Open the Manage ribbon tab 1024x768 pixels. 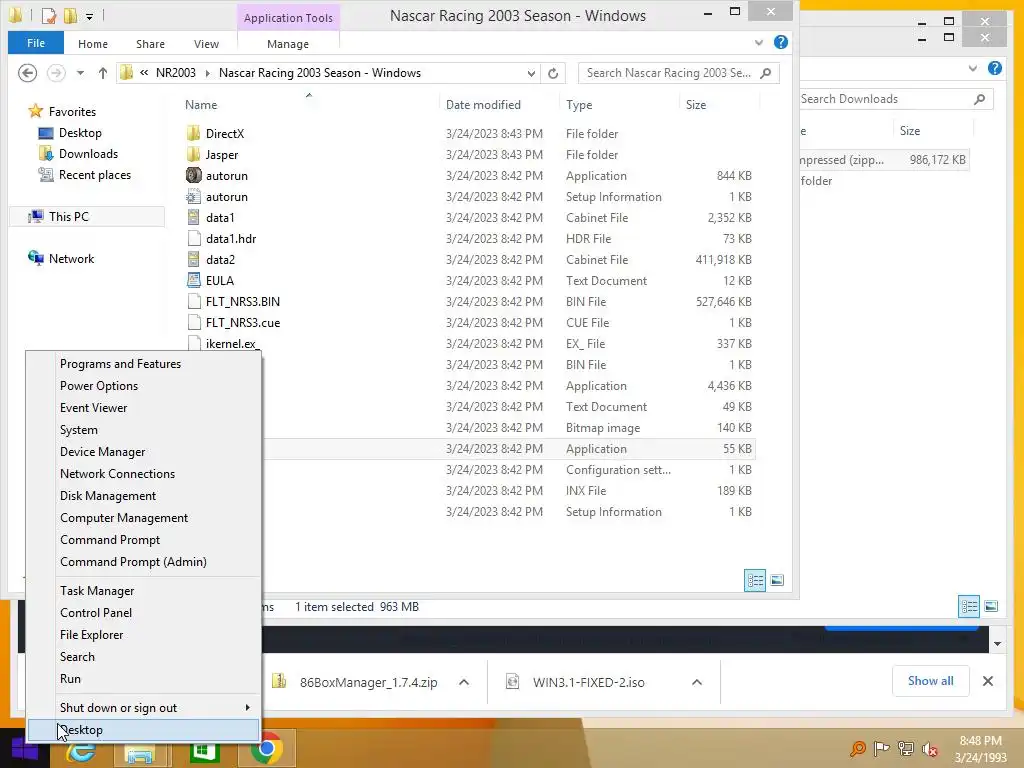288,44
